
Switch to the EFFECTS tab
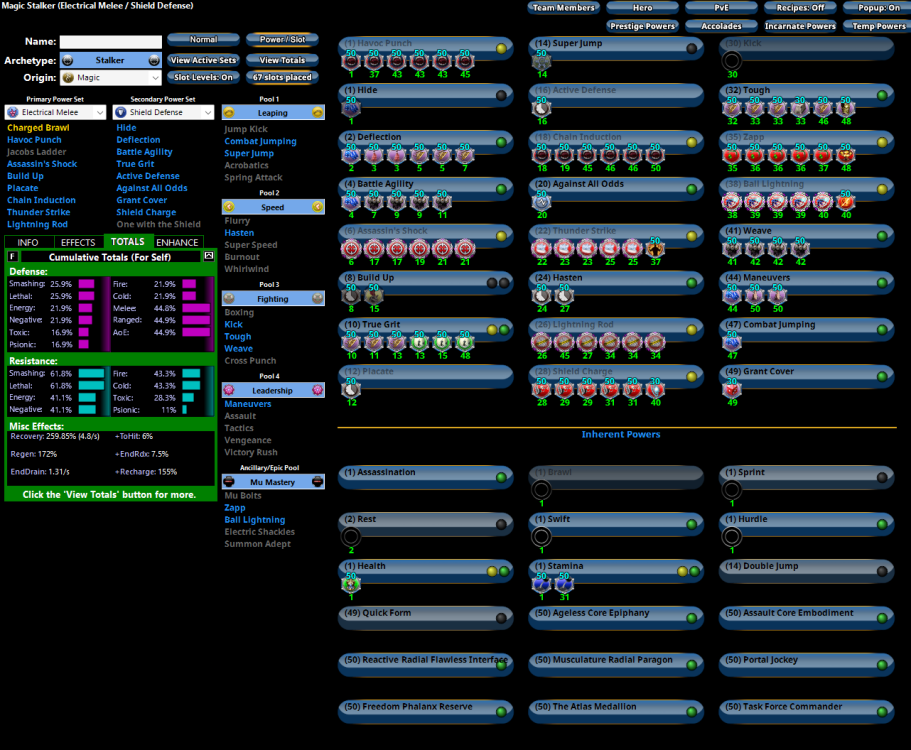(78, 242)
